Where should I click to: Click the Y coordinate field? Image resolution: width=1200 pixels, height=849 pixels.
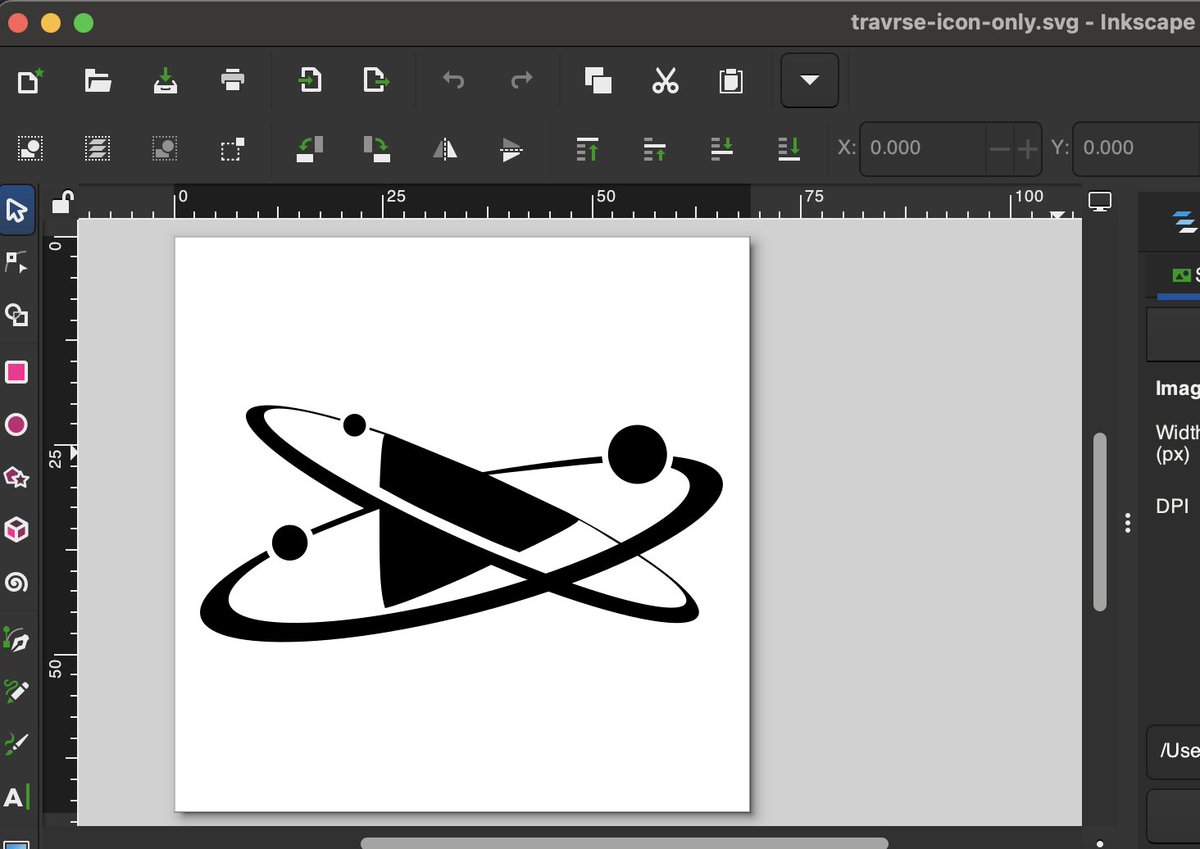(1137, 148)
